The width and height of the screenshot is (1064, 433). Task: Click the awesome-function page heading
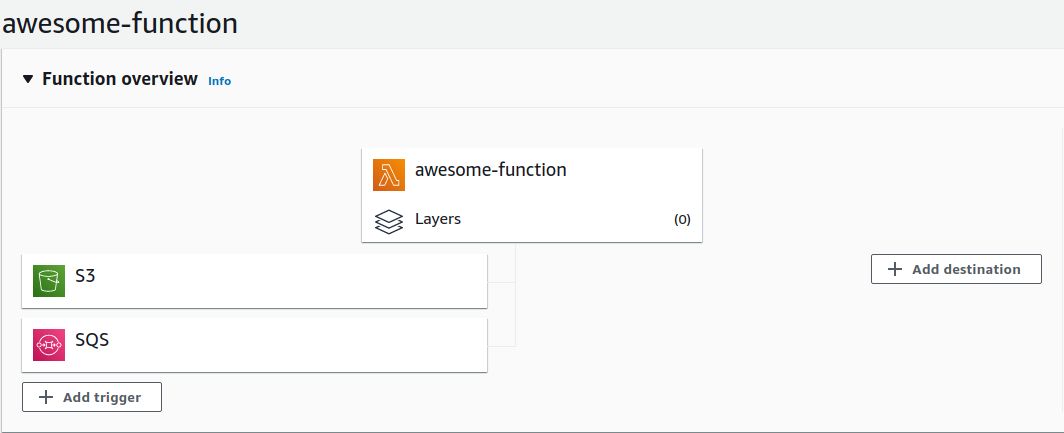tap(120, 23)
